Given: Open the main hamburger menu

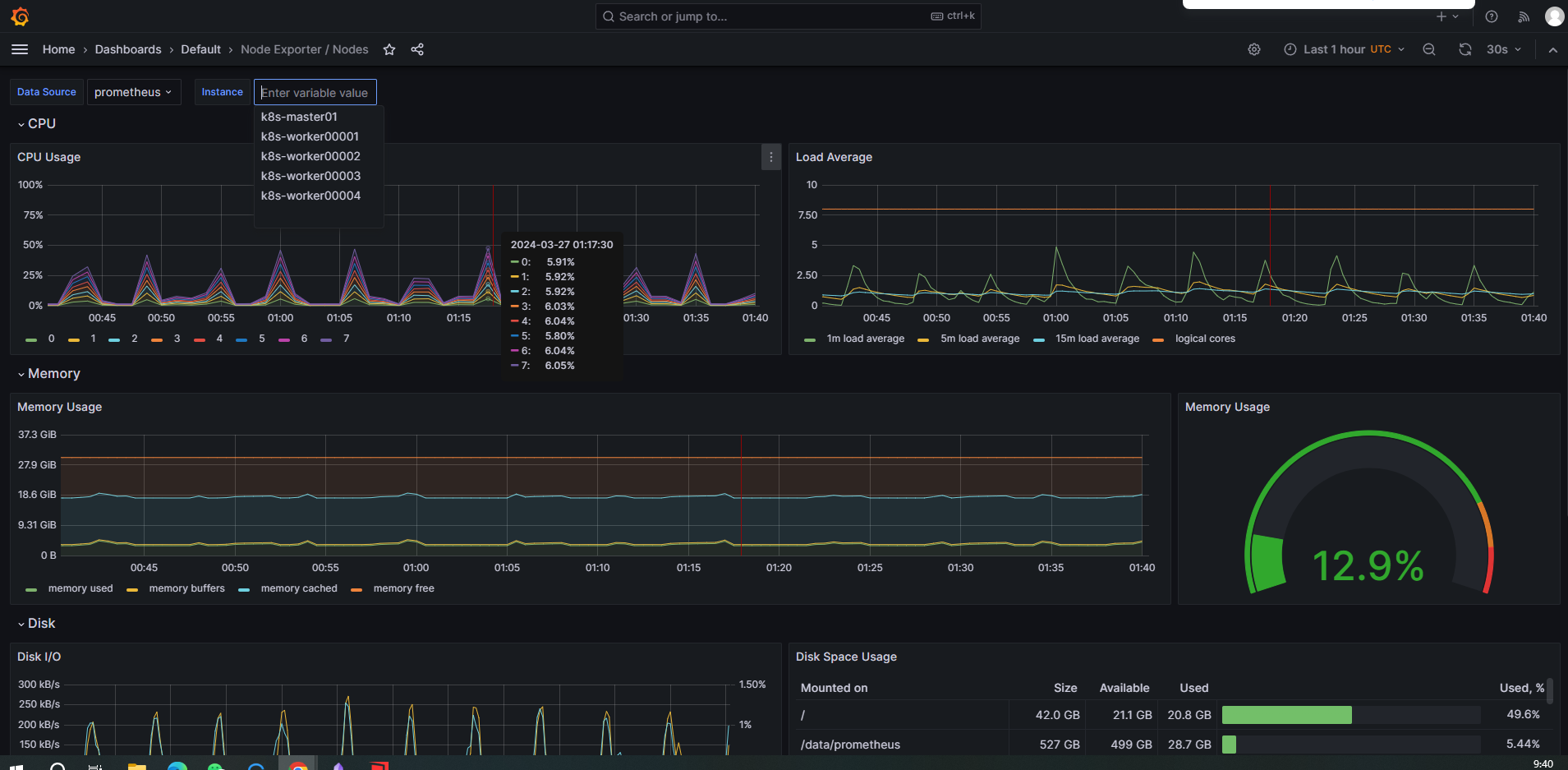Looking at the screenshot, I should tap(20, 49).
